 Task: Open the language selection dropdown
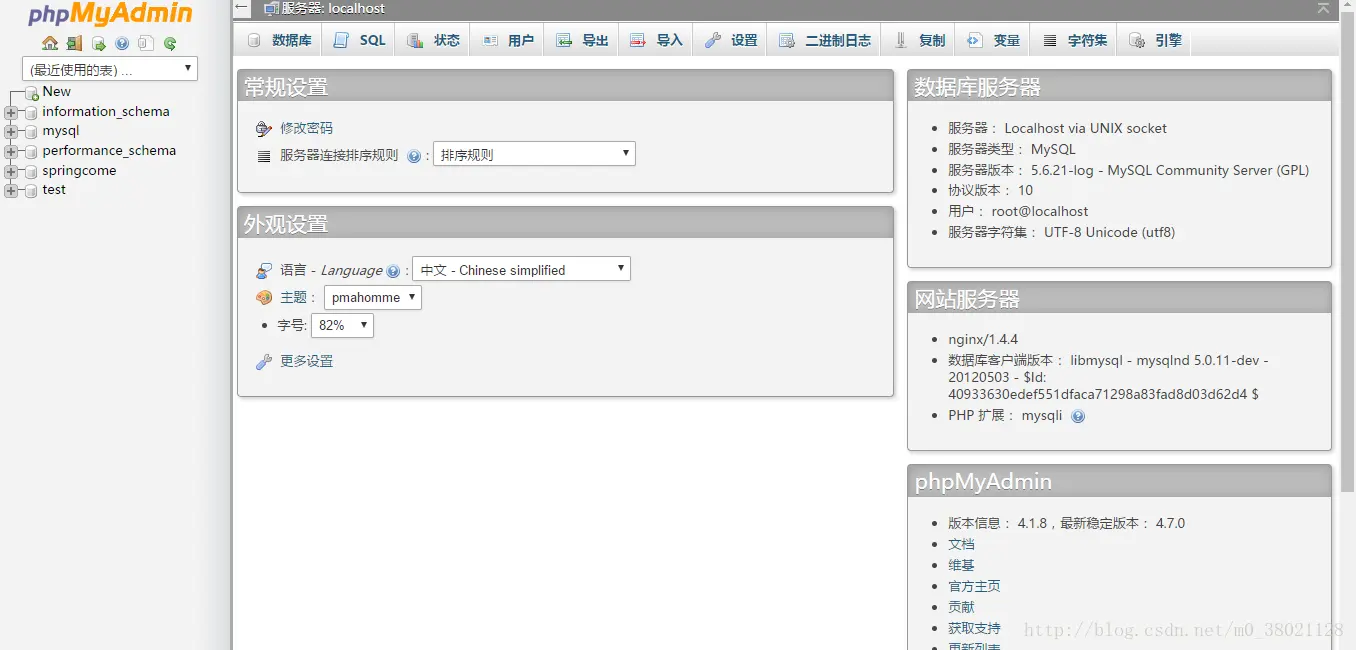[x=521, y=269]
